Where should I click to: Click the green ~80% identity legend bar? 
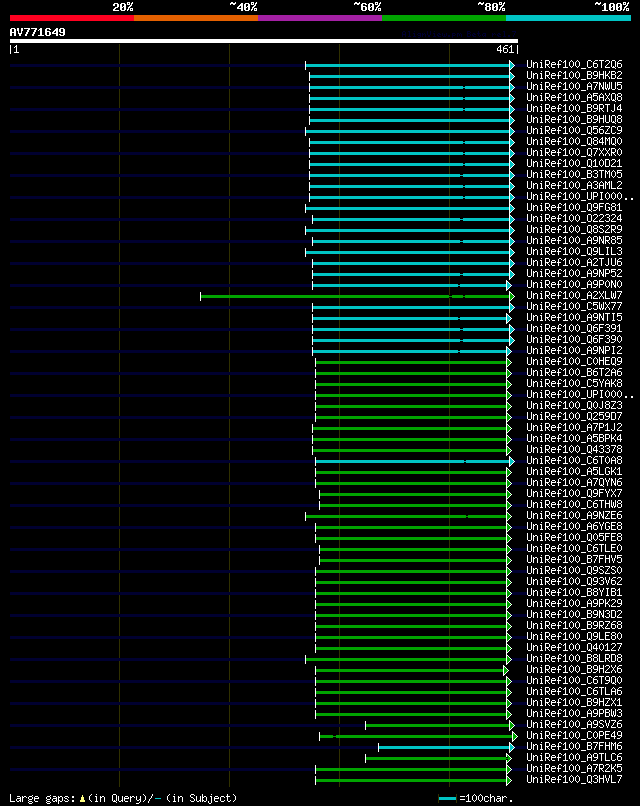click(x=444, y=18)
